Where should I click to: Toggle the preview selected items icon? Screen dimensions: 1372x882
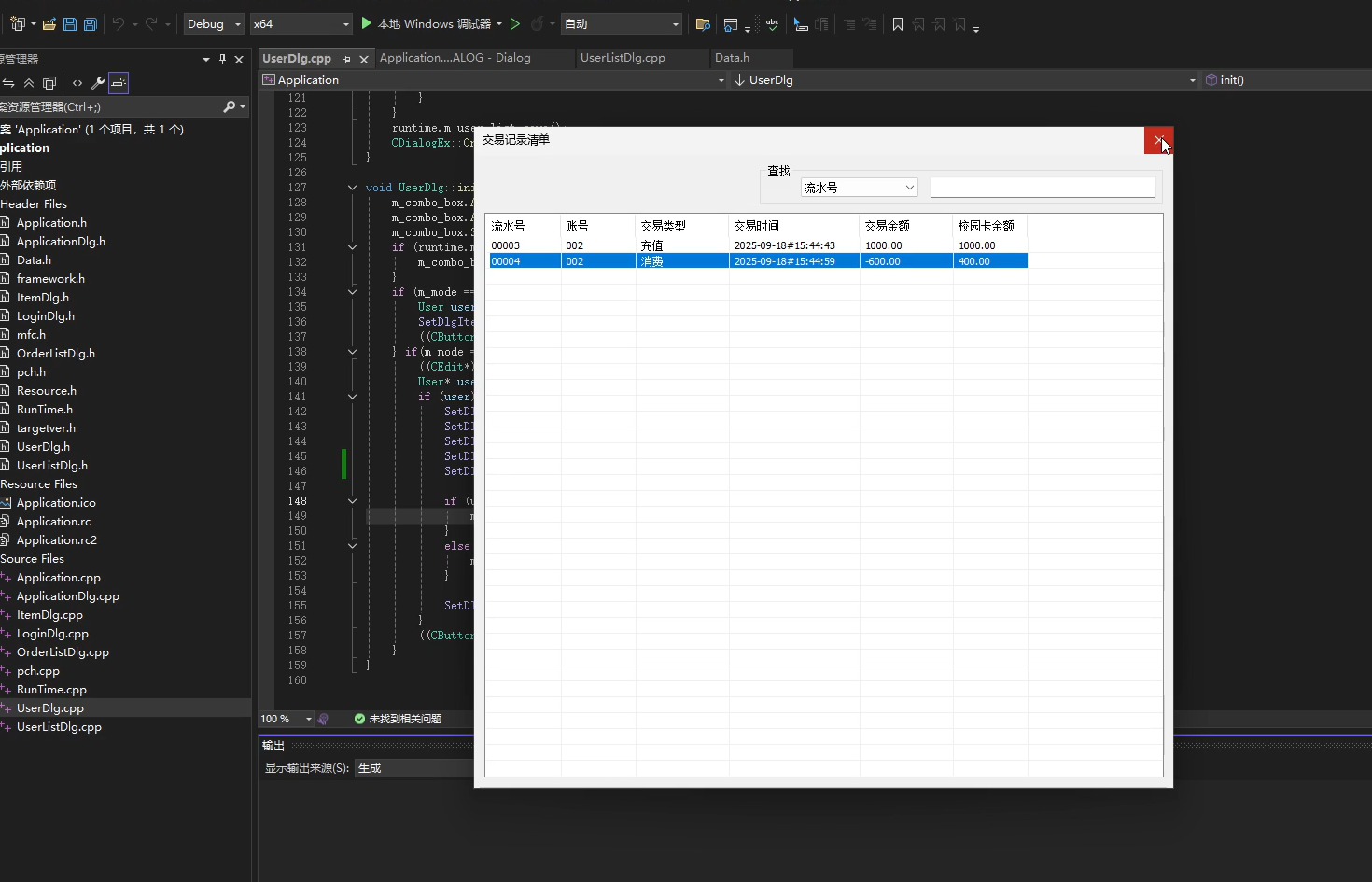119,83
